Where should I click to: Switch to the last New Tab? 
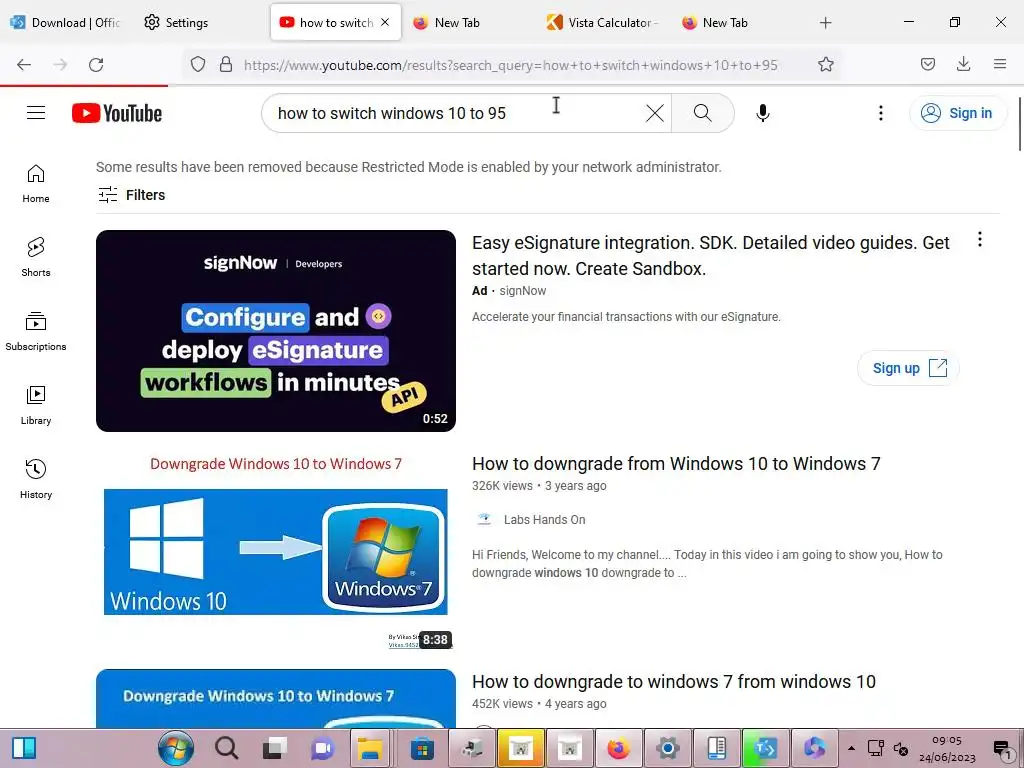pyautogui.click(x=725, y=22)
